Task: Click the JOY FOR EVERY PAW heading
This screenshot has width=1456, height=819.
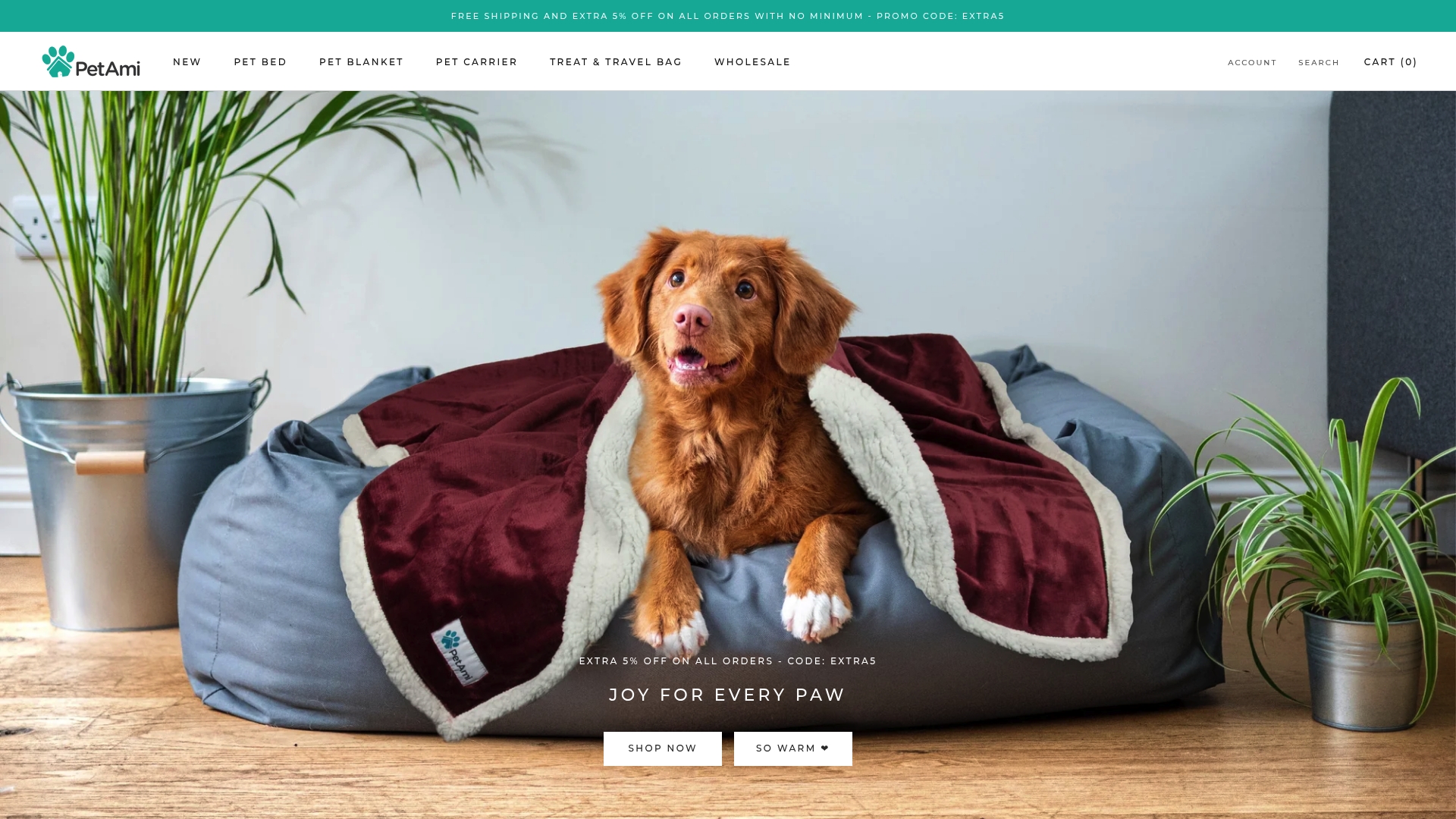Action: (728, 695)
